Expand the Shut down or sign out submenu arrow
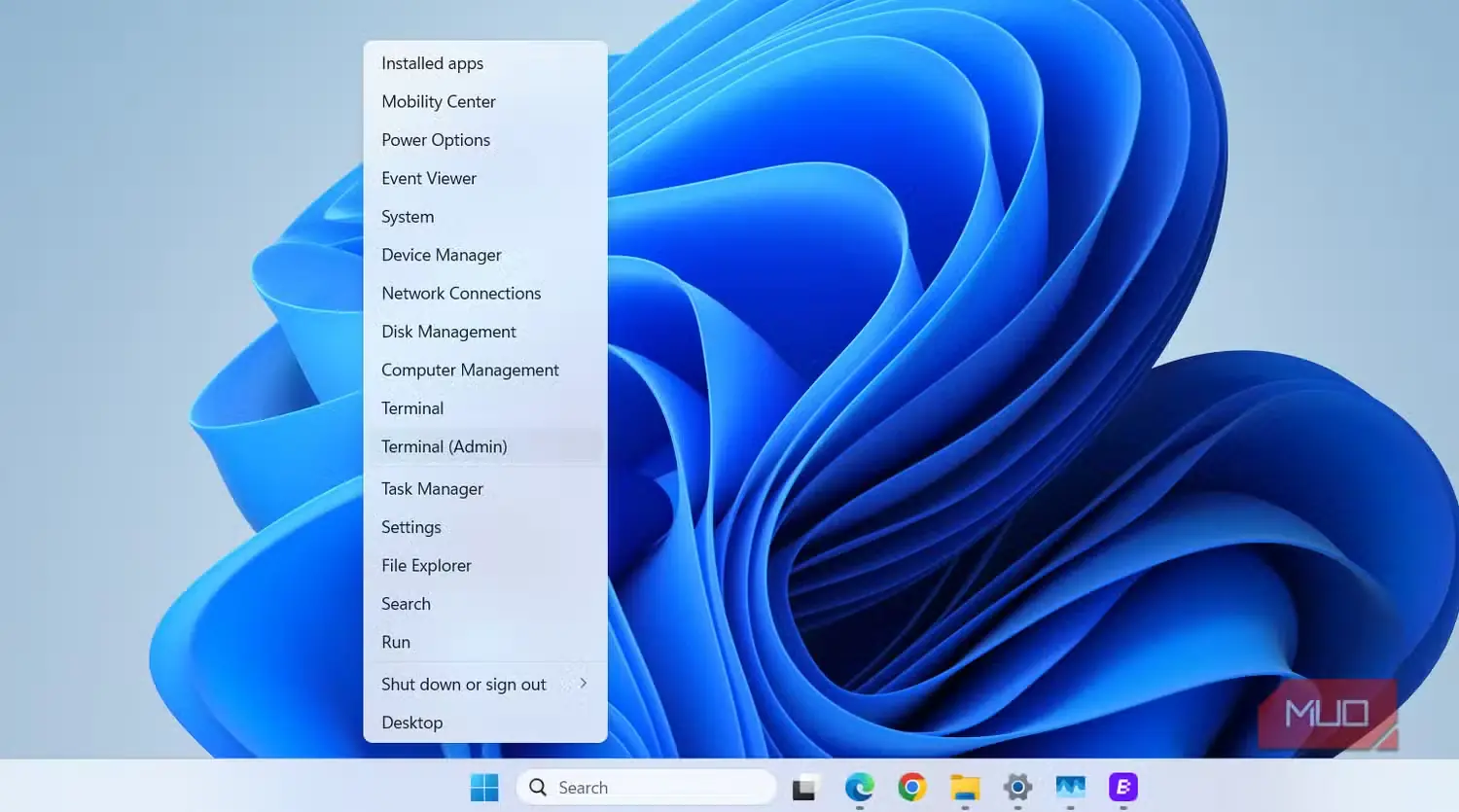Screen dimensions: 1459x812 pos(583,684)
